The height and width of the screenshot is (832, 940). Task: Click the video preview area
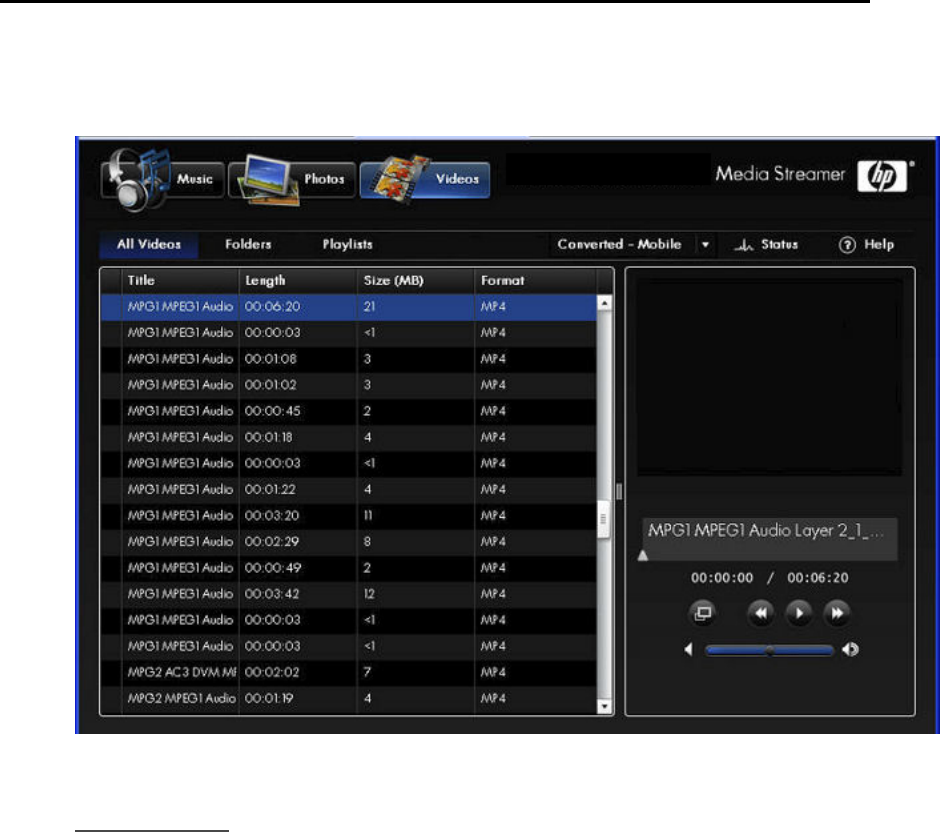(x=769, y=376)
